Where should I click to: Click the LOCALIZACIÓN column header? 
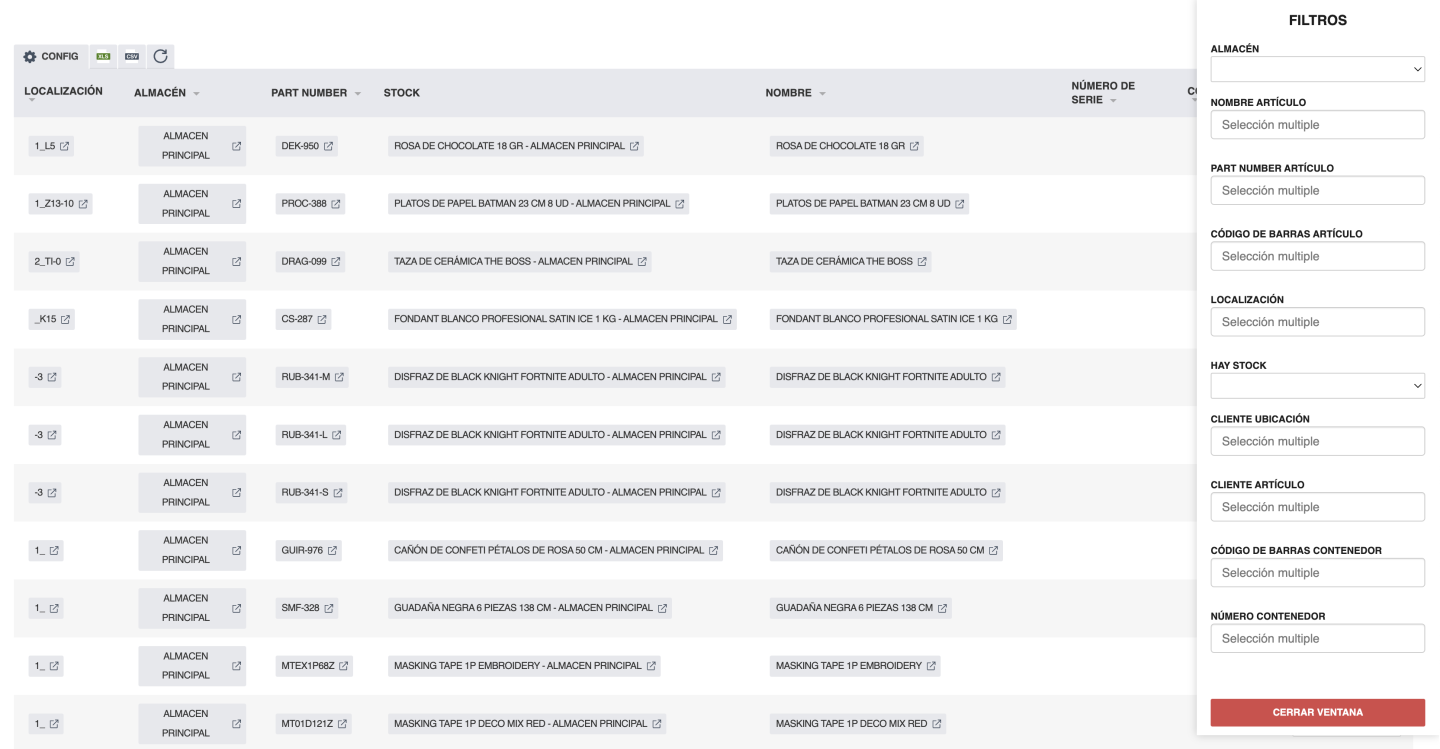tap(63, 91)
